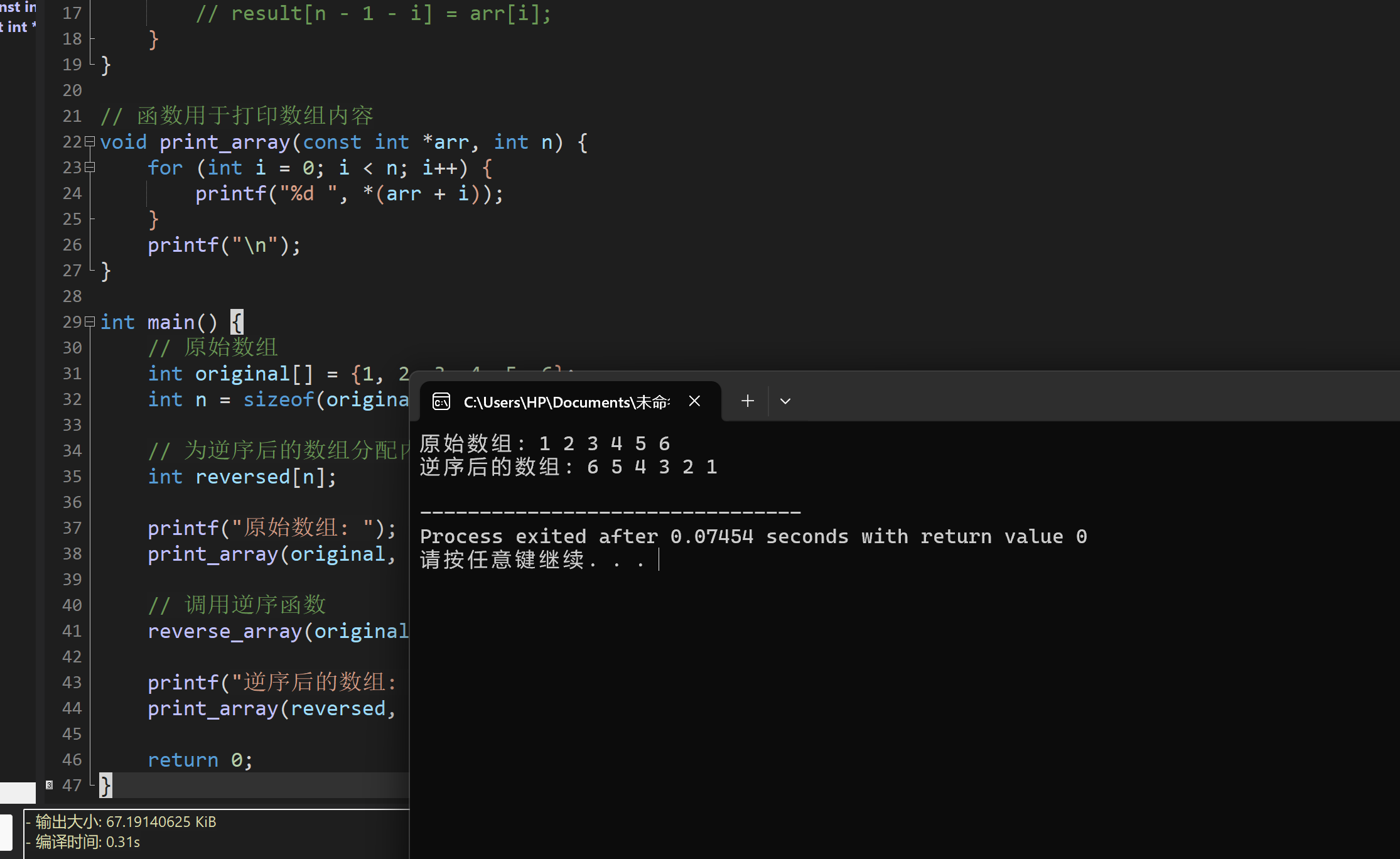The height and width of the screenshot is (859, 1400).
Task: Click the Process exited message in terminal
Action: point(753,537)
